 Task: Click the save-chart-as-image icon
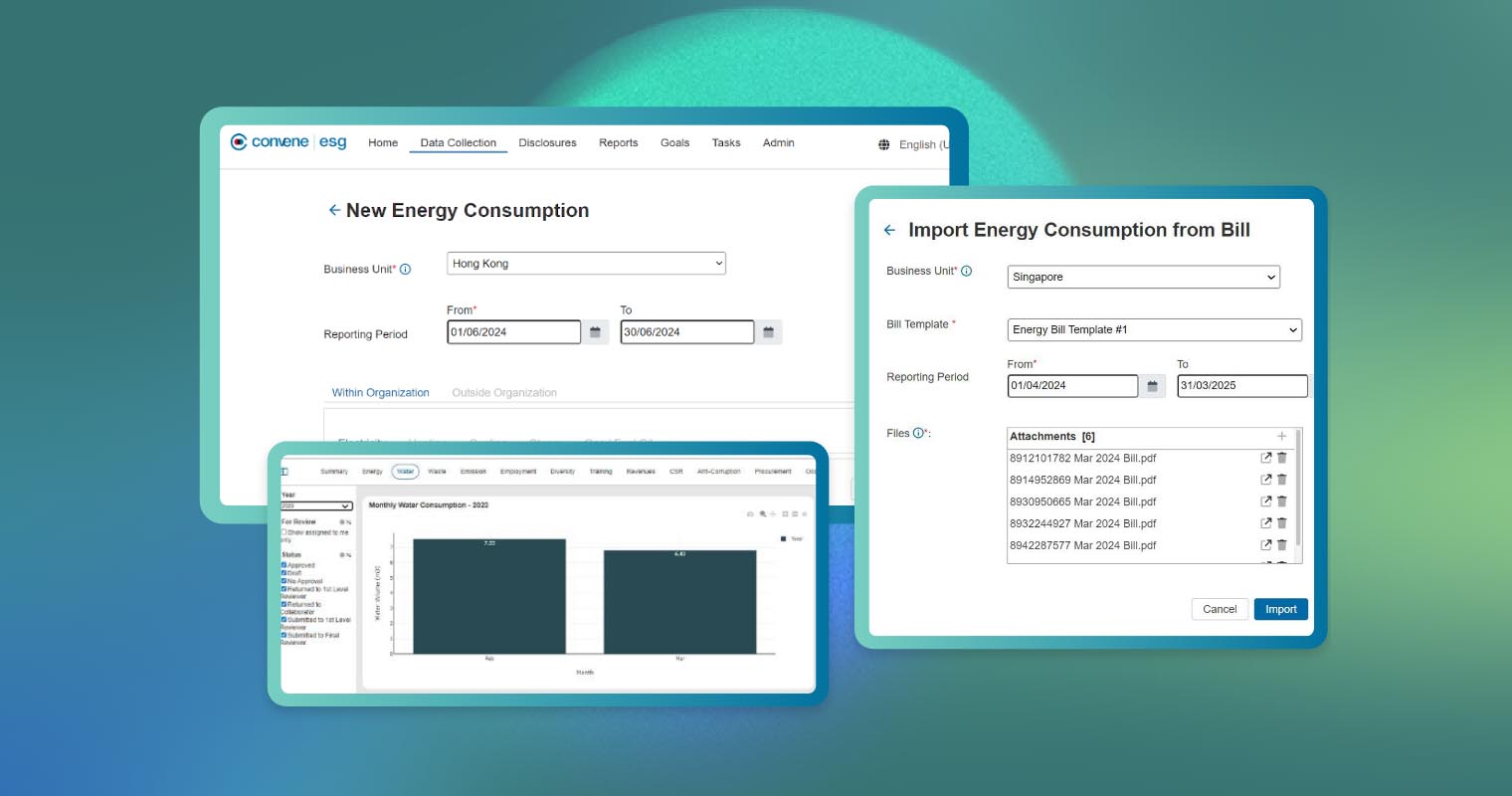[749, 513]
